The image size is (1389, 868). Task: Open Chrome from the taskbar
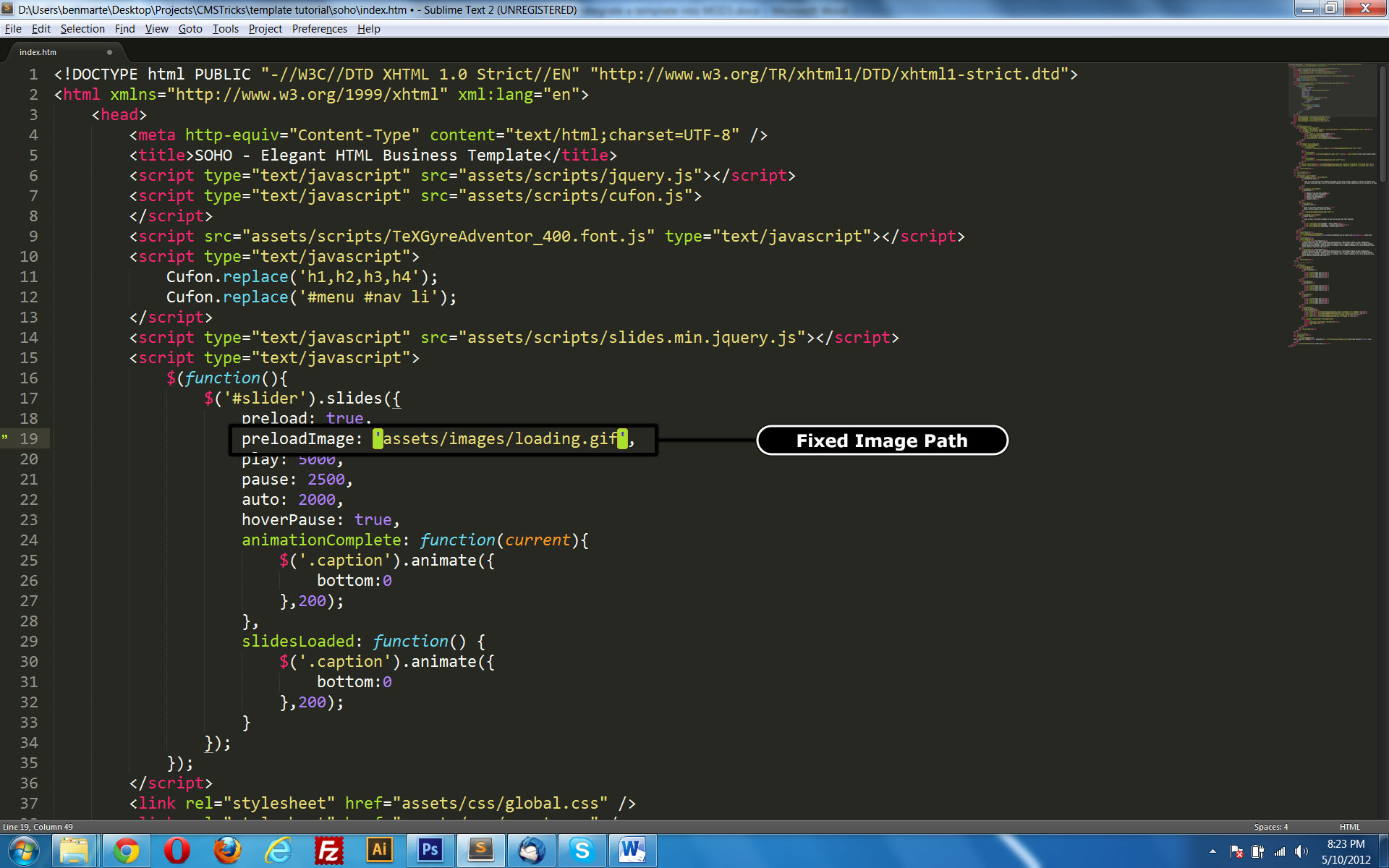click(x=126, y=851)
